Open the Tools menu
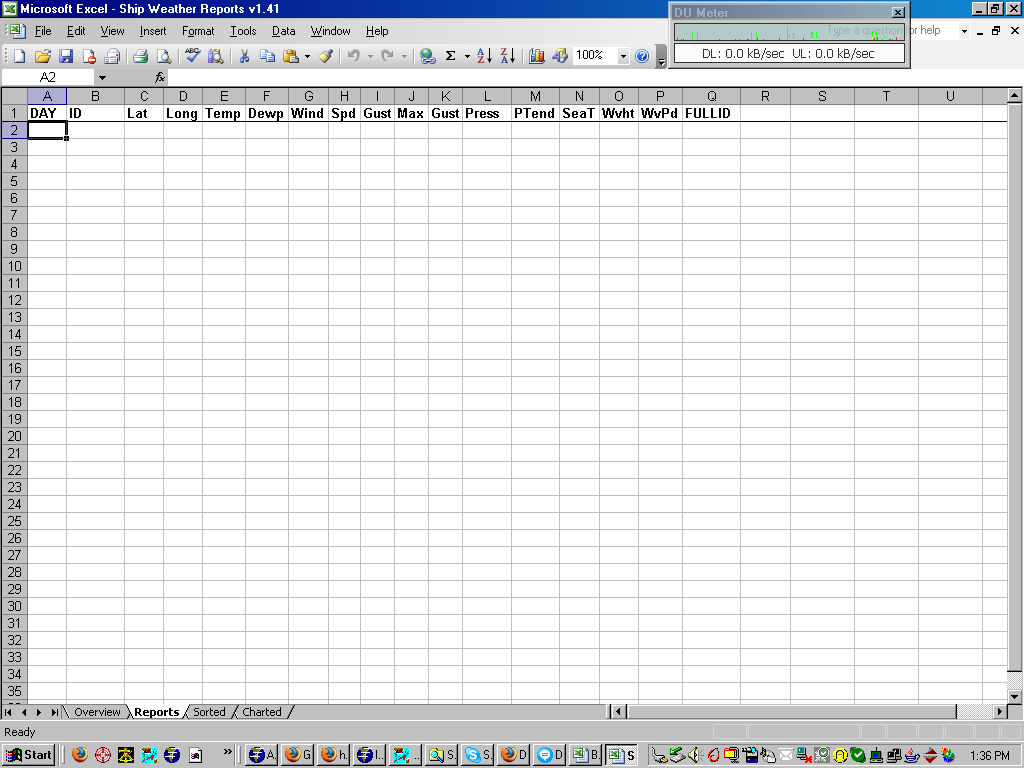This screenshot has width=1024, height=768. coord(243,31)
